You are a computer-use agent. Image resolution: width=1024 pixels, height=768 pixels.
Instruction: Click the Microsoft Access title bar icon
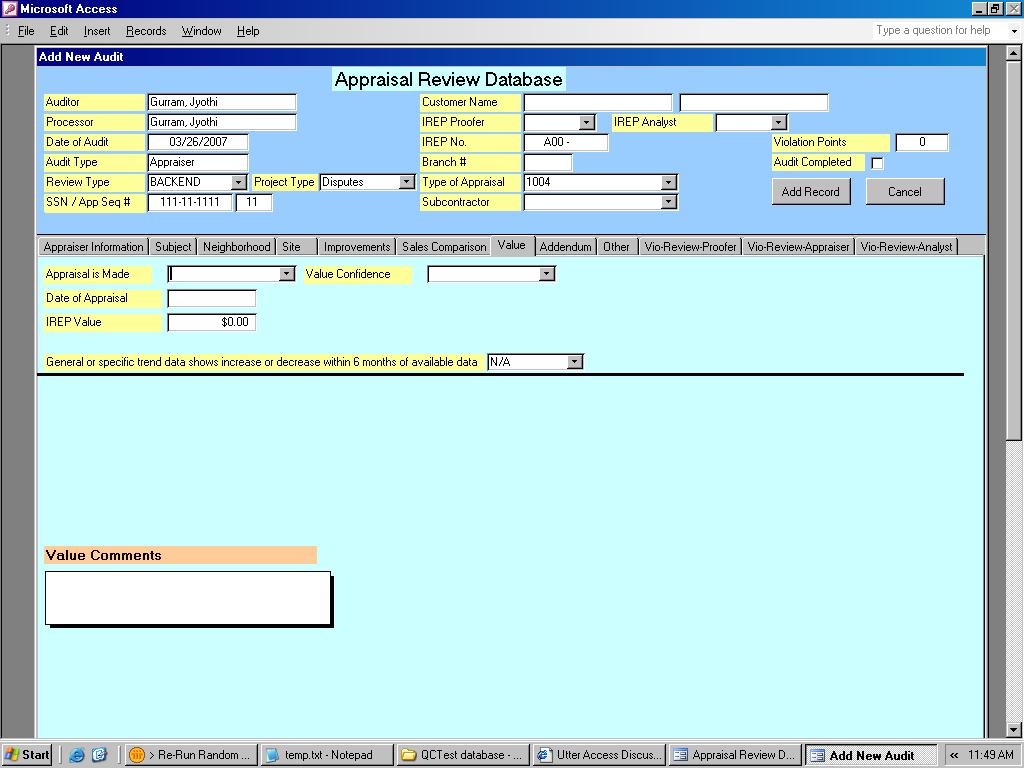[9, 9]
